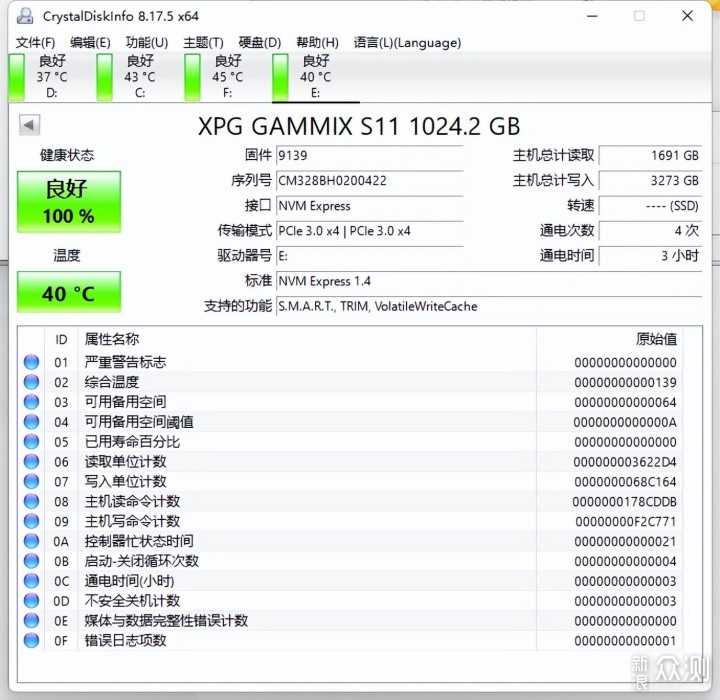Click raw value 000000178CDDB

pos(624,502)
